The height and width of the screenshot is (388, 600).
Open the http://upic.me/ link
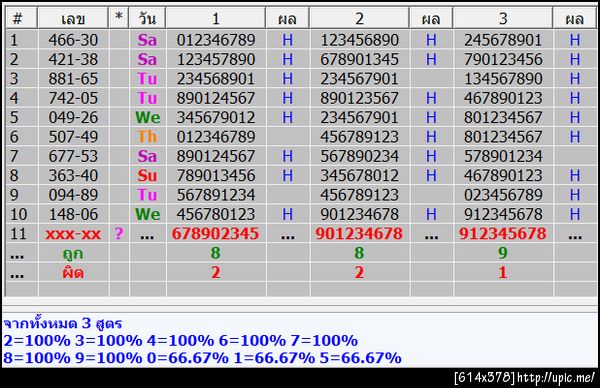tap(557, 378)
